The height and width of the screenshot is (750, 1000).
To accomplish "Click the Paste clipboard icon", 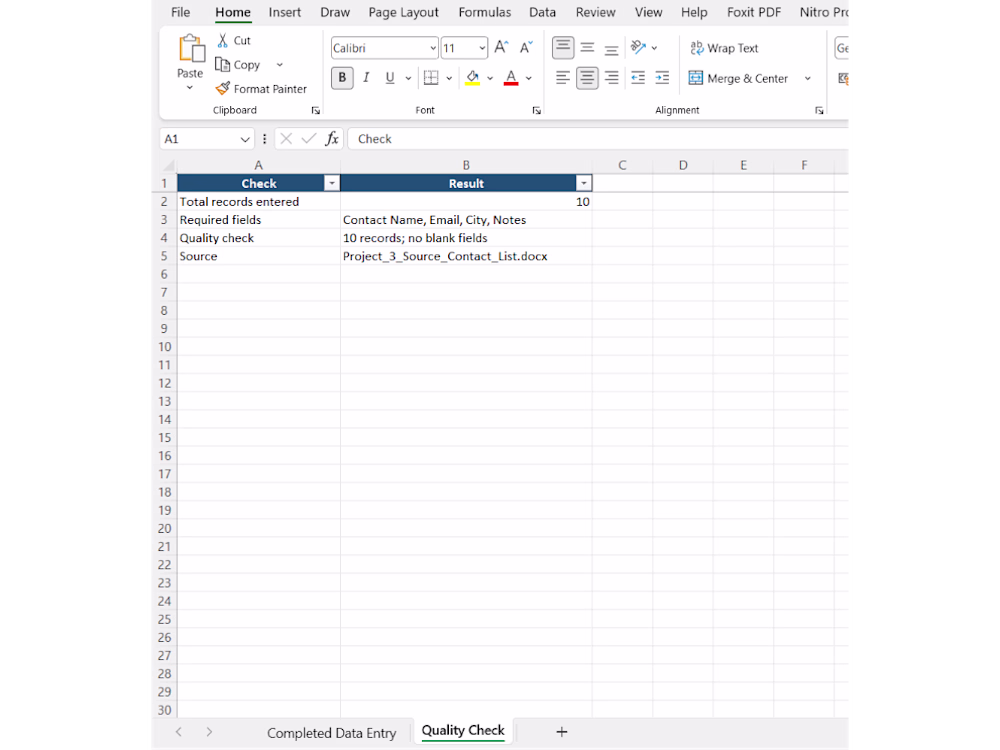I will tap(190, 49).
